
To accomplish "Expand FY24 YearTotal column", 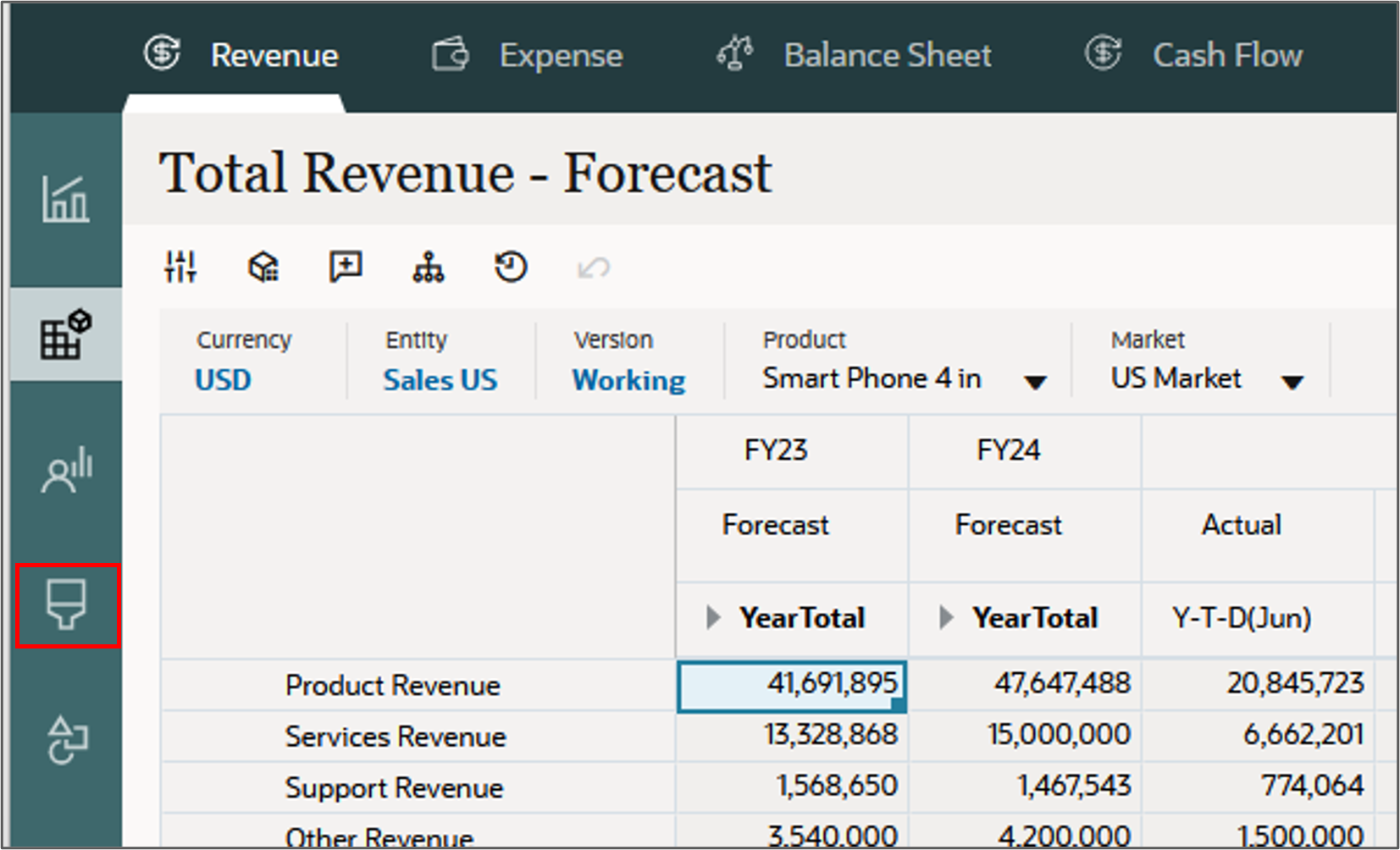I will (x=946, y=618).
